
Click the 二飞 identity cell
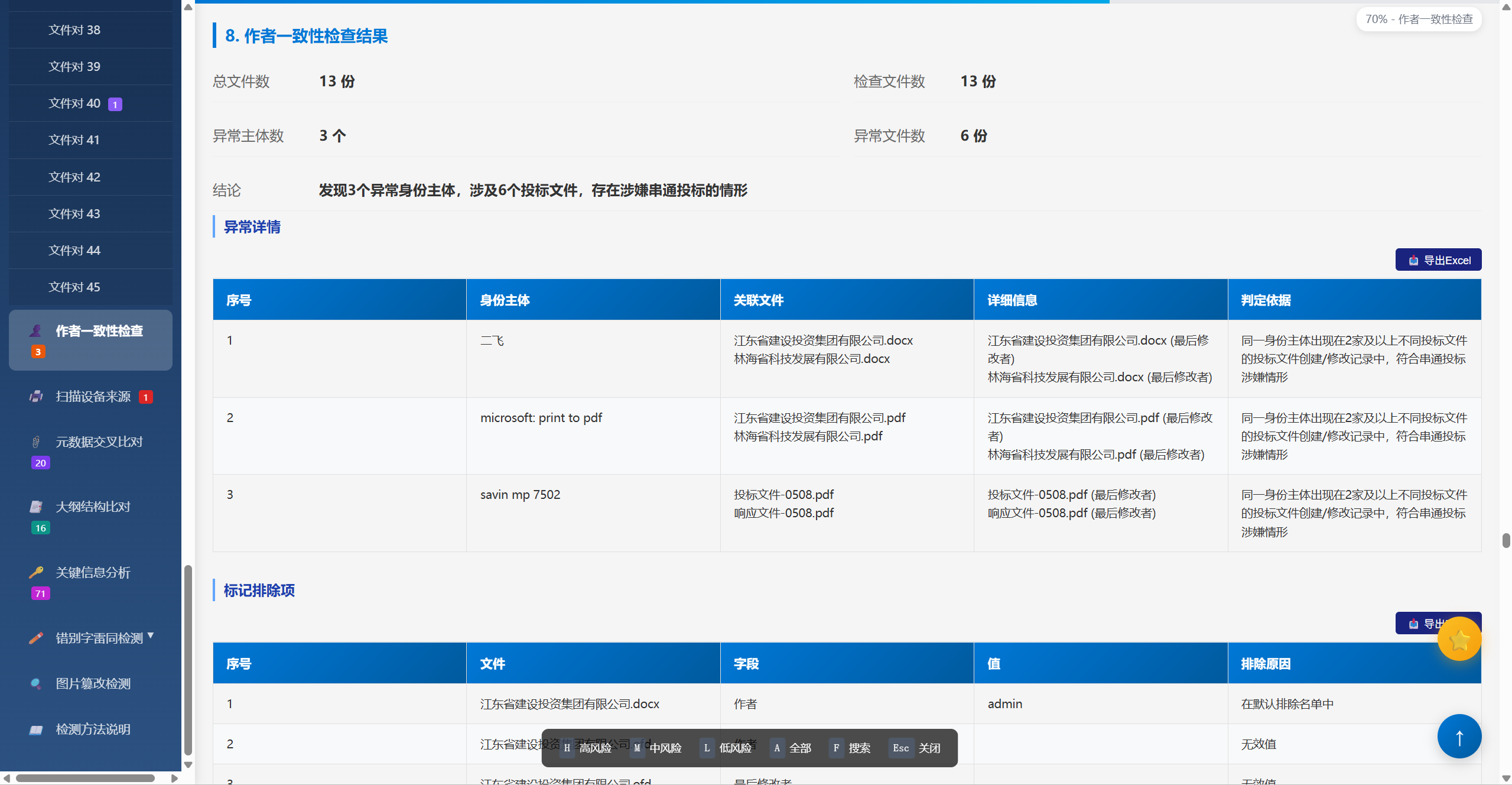pos(593,359)
